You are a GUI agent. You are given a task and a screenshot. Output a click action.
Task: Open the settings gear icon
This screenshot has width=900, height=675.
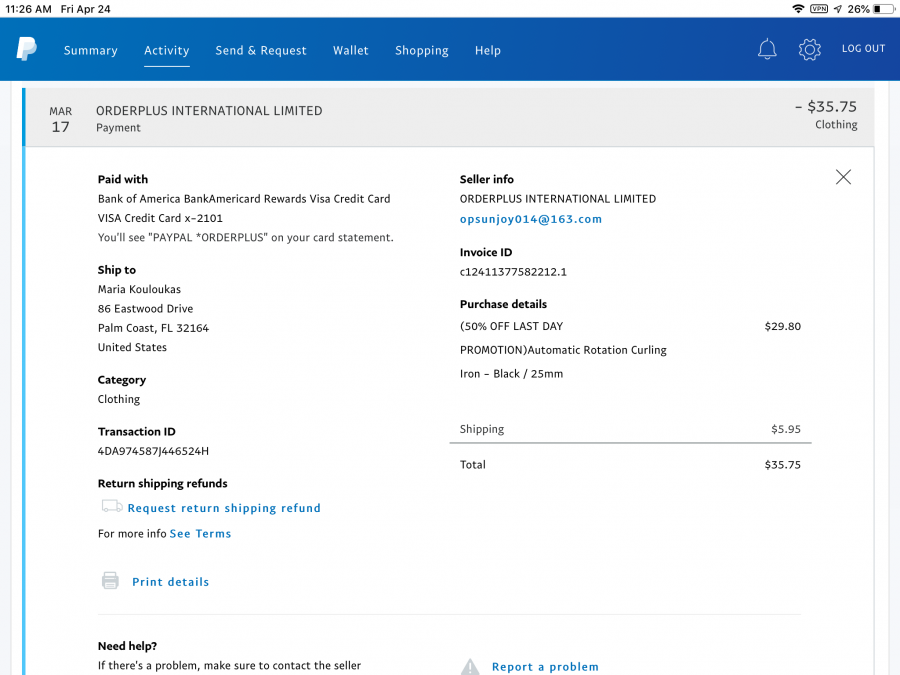(809, 49)
